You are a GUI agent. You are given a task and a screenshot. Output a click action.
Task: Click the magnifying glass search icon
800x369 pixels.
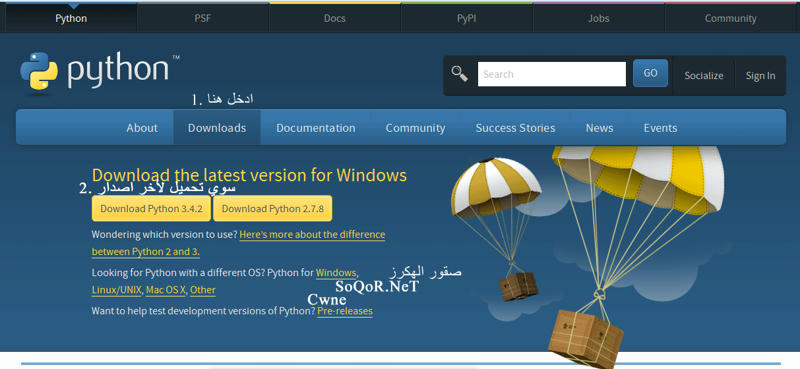(460, 74)
